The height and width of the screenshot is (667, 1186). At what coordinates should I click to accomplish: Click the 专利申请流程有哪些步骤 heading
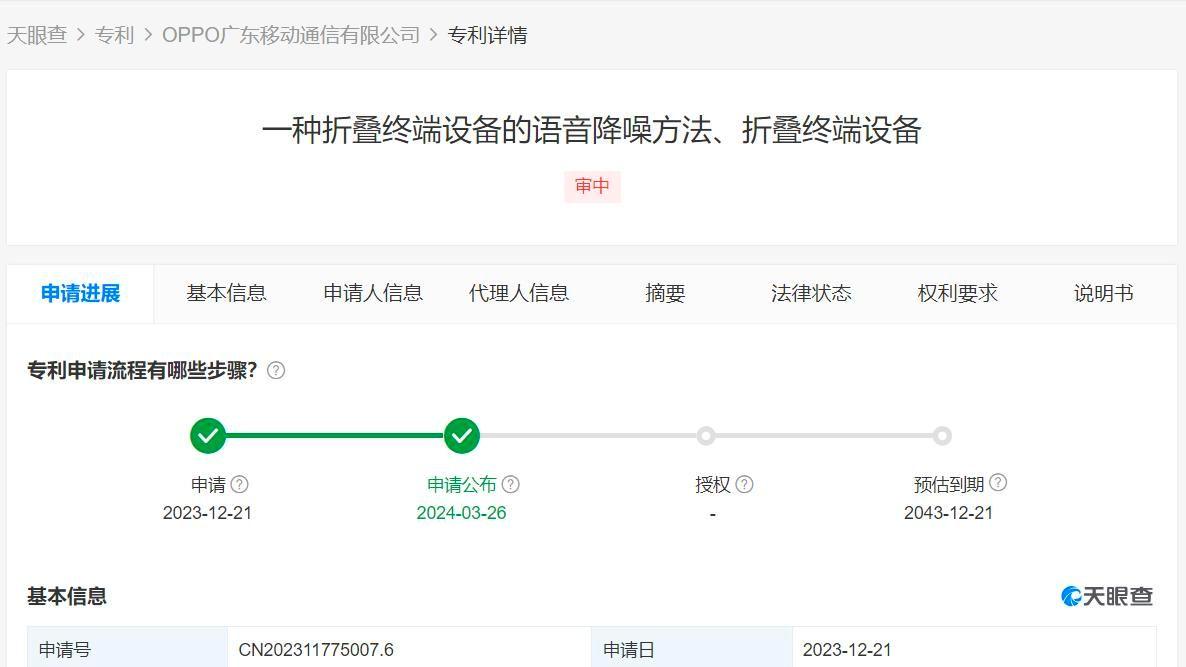click(x=142, y=371)
